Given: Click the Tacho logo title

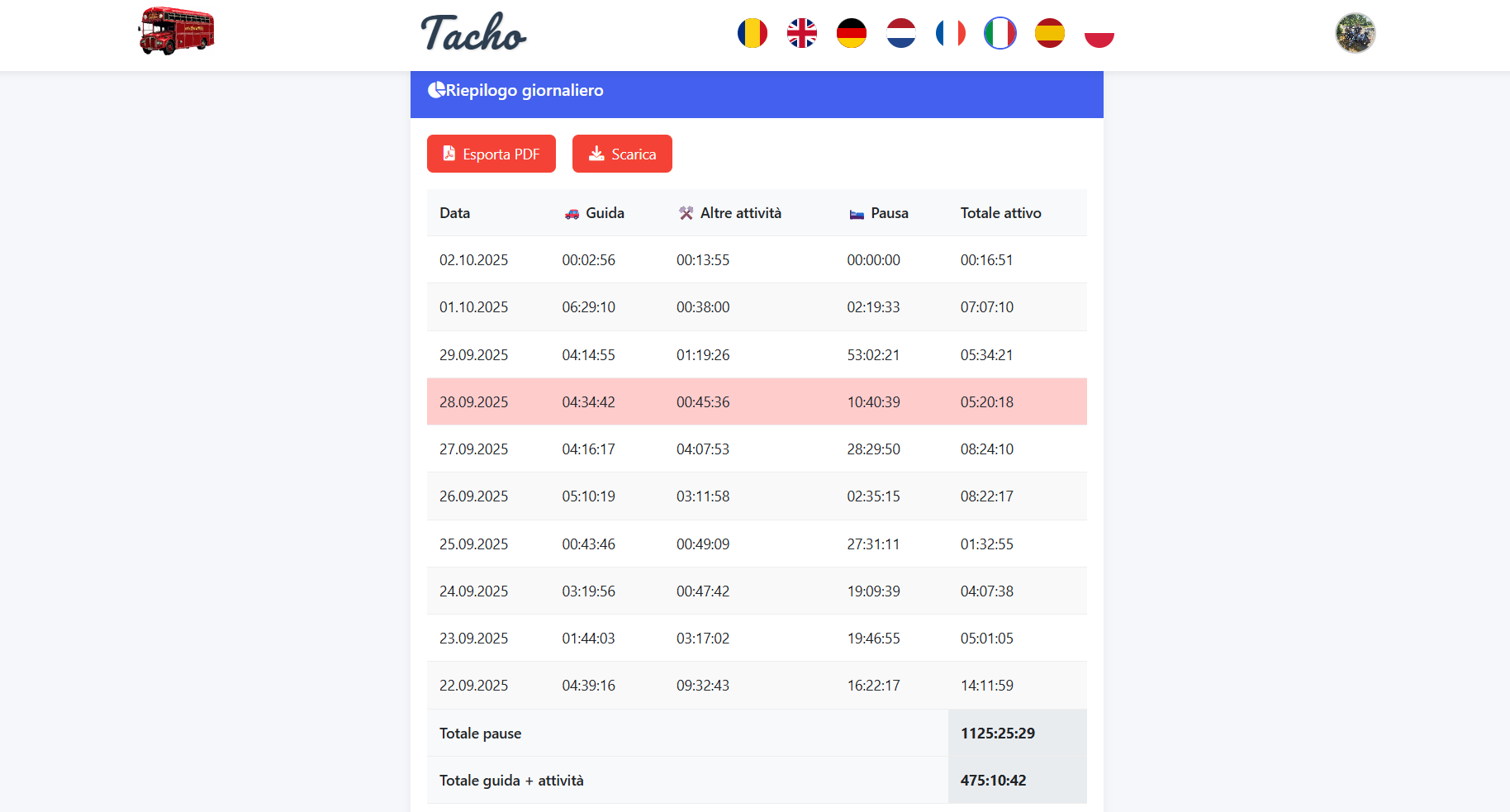Looking at the screenshot, I should 473,34.
